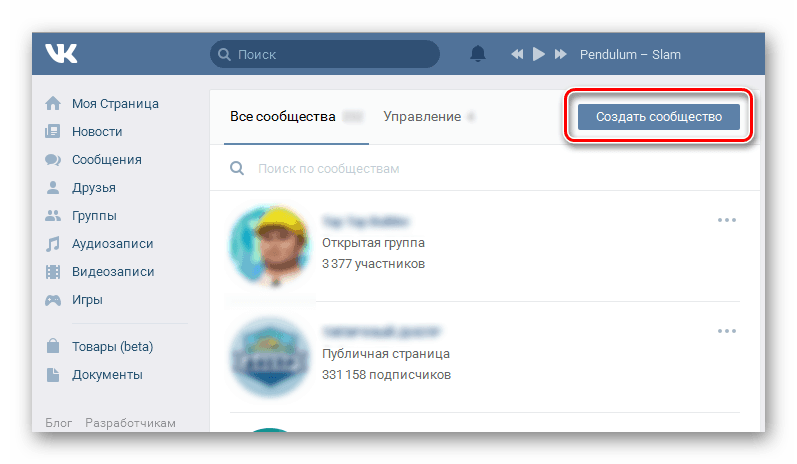Viewport: 797px width, 464px height.
Task: Play the current track Pendulum – Slam
Action: pyautogui.click(x=538, y=54)
